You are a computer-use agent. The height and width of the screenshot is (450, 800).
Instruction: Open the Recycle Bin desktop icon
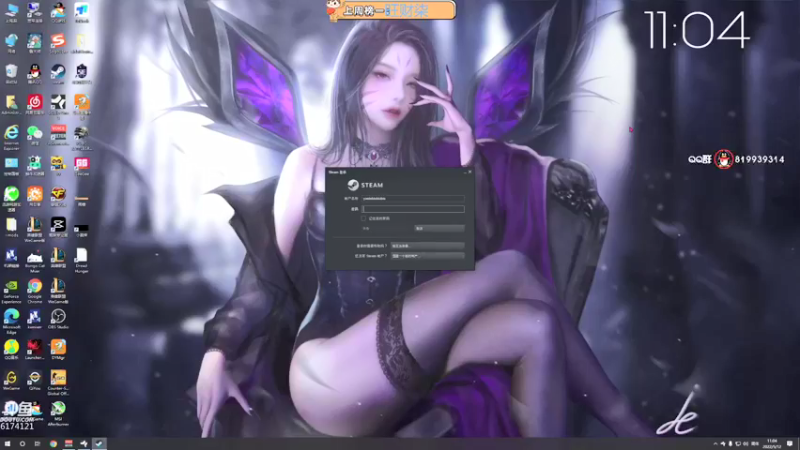pos(11,73)
